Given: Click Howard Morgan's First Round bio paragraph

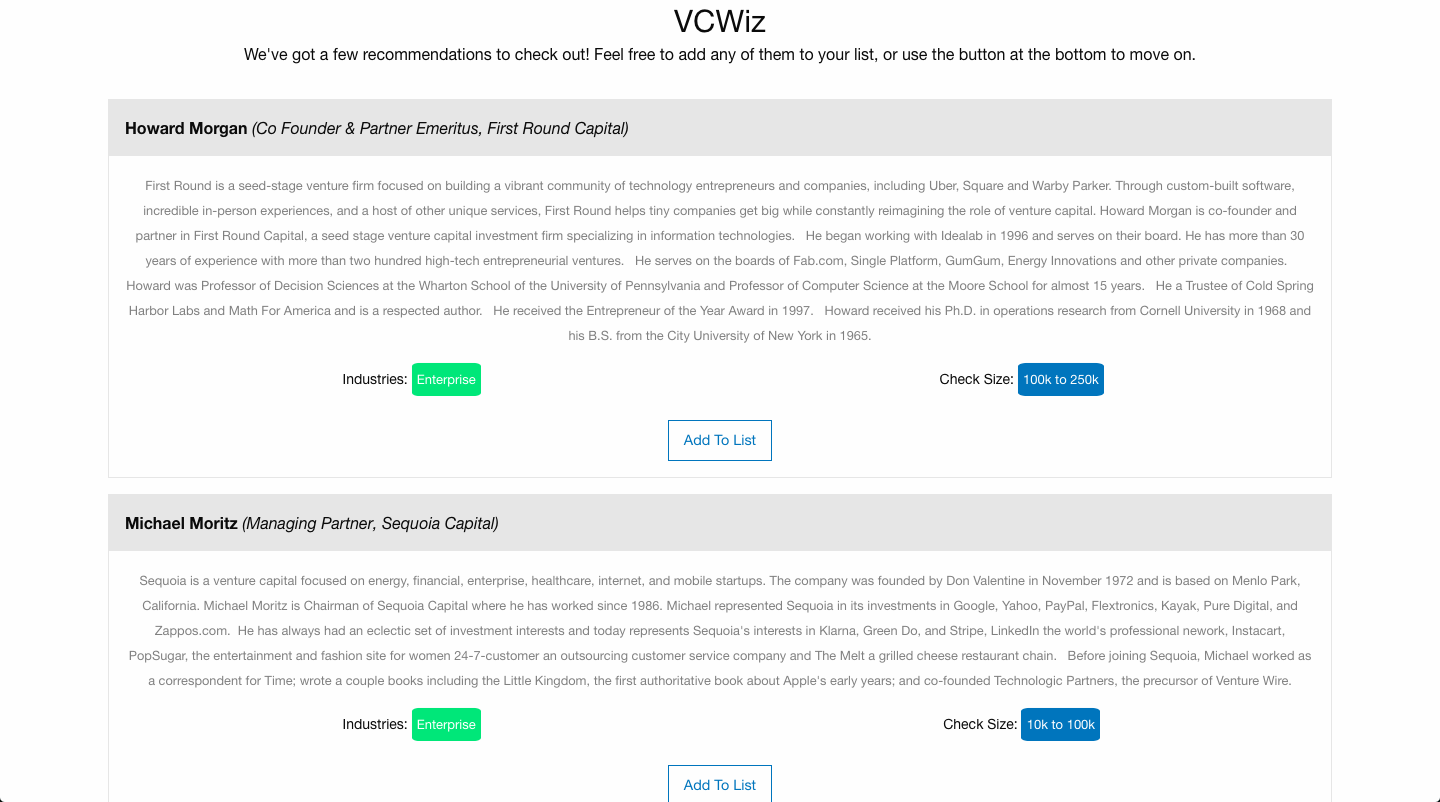Looking at the screenshot, I should pos(719,260).
